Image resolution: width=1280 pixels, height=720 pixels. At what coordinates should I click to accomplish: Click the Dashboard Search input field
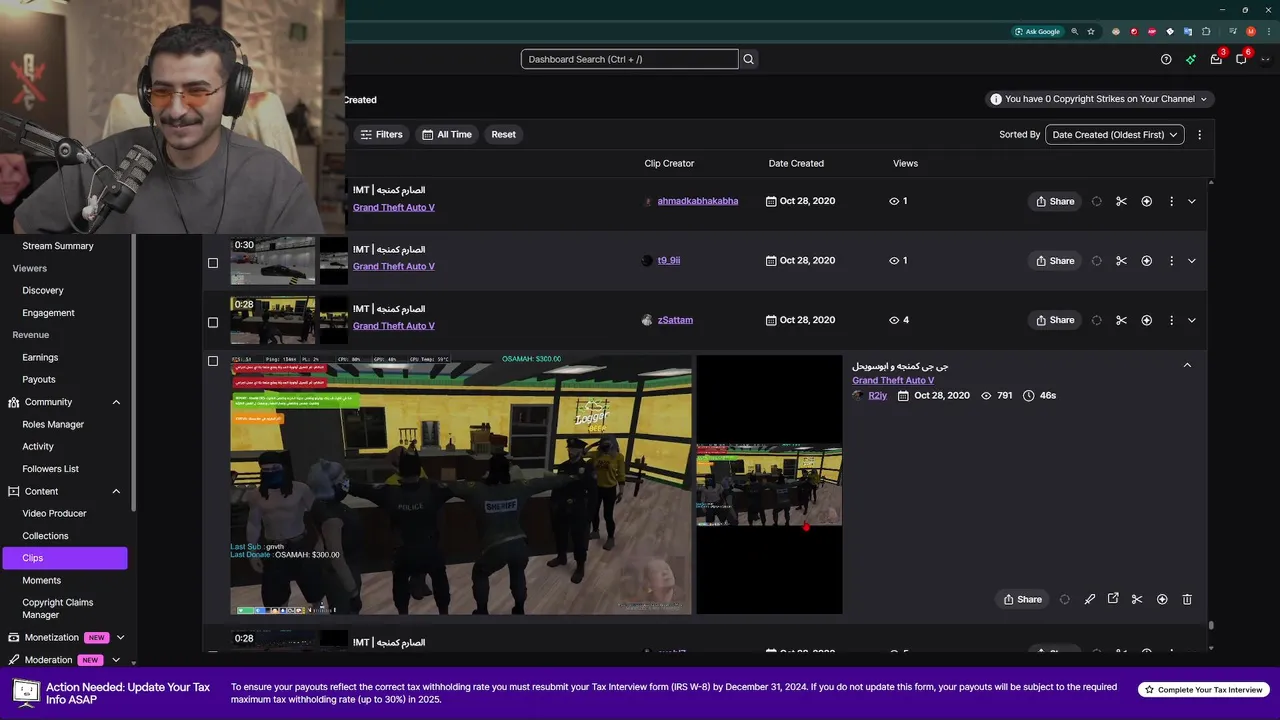tap(629, 59)
